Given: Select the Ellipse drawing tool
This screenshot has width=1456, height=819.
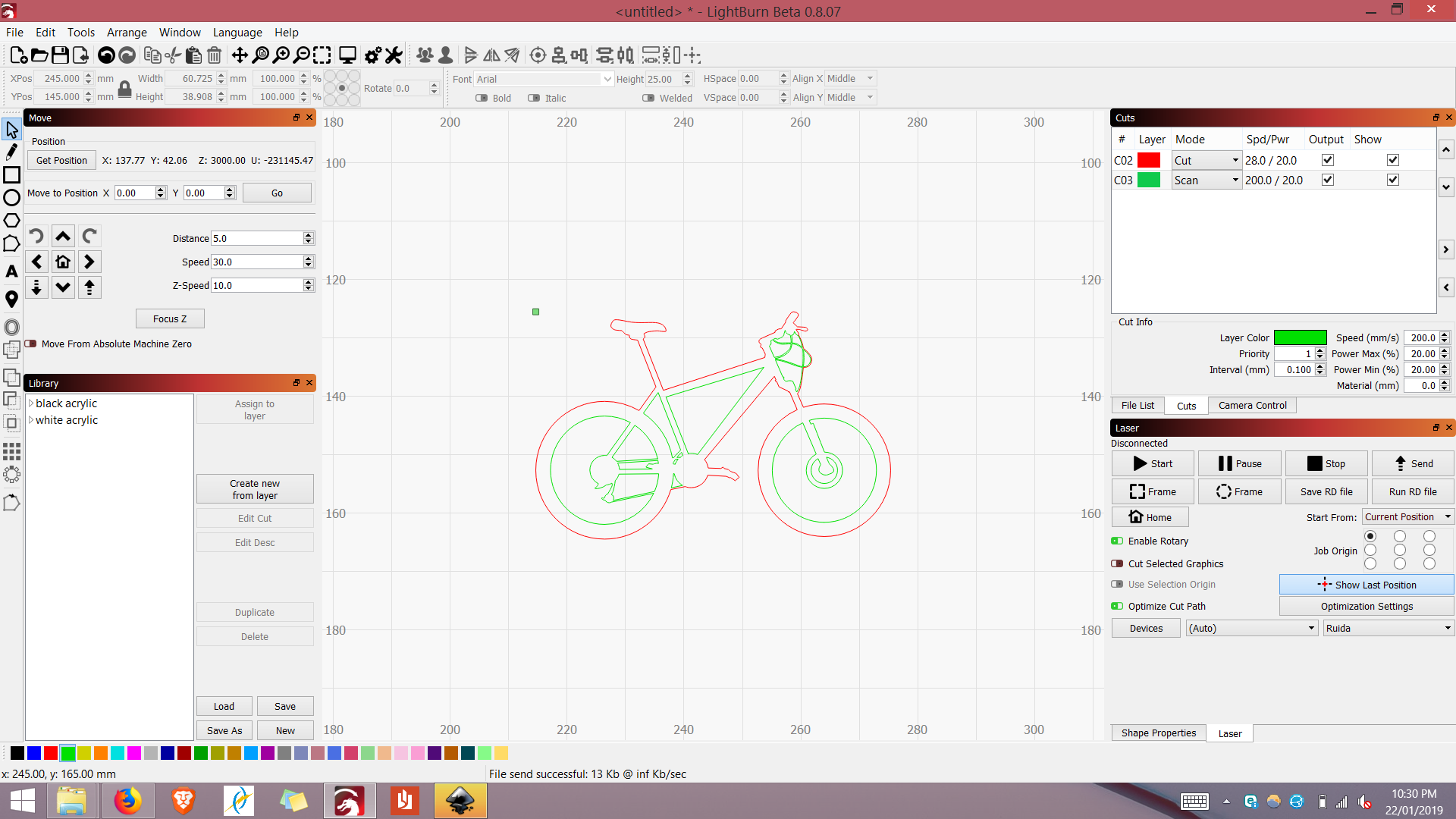Looking at the screenshot, I should (11, 197).
